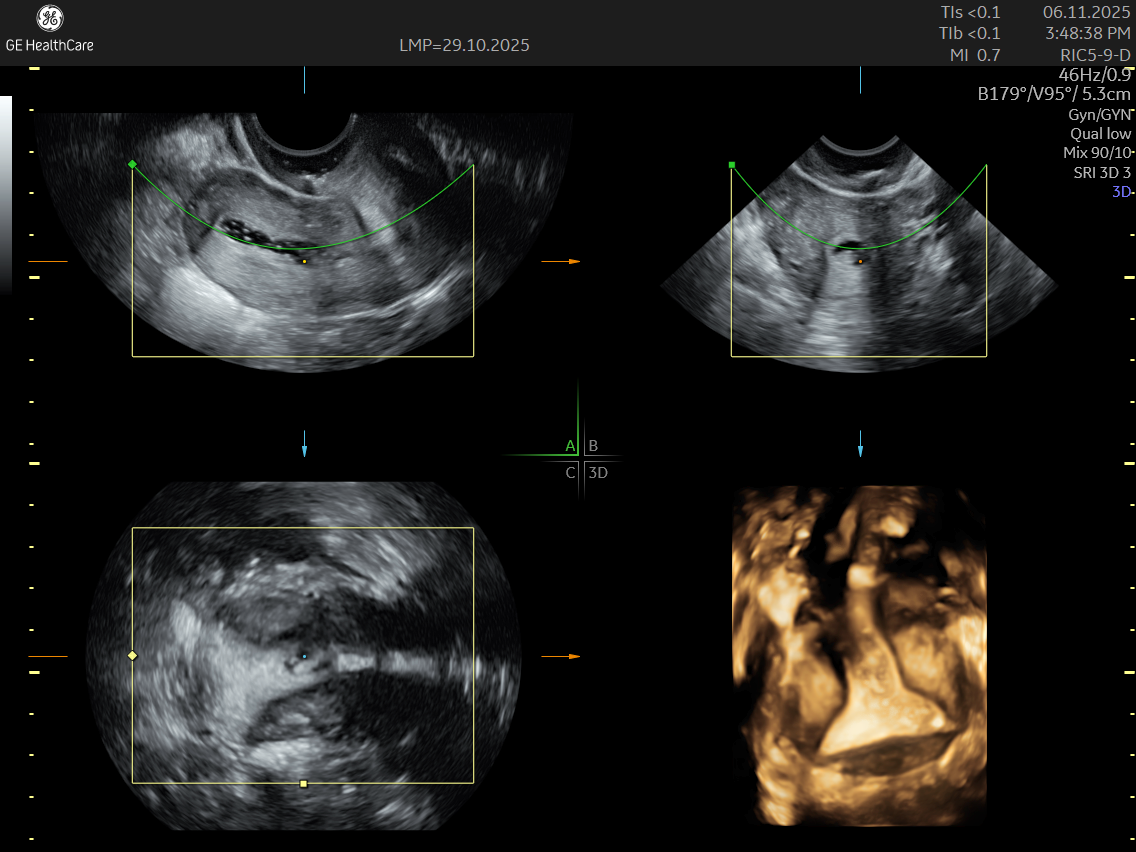Click the GE HealthCare logo
Viewport: 1136px width, 852px height.
tap(49, 29)
